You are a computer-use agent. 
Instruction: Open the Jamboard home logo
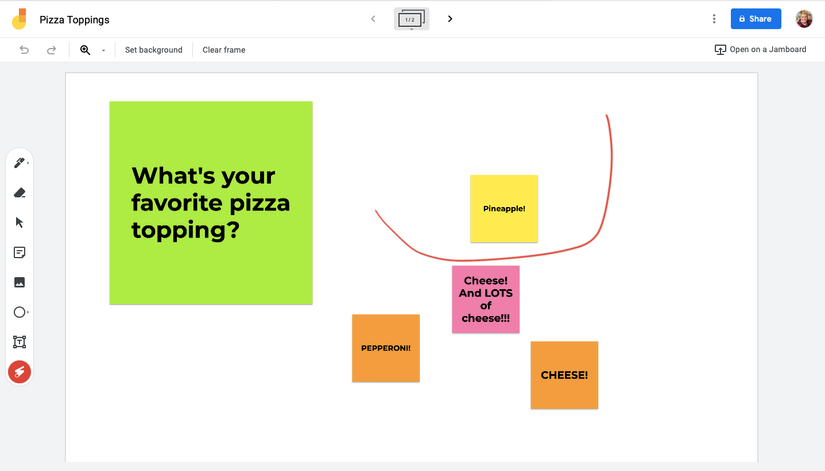tap(19, 19)
